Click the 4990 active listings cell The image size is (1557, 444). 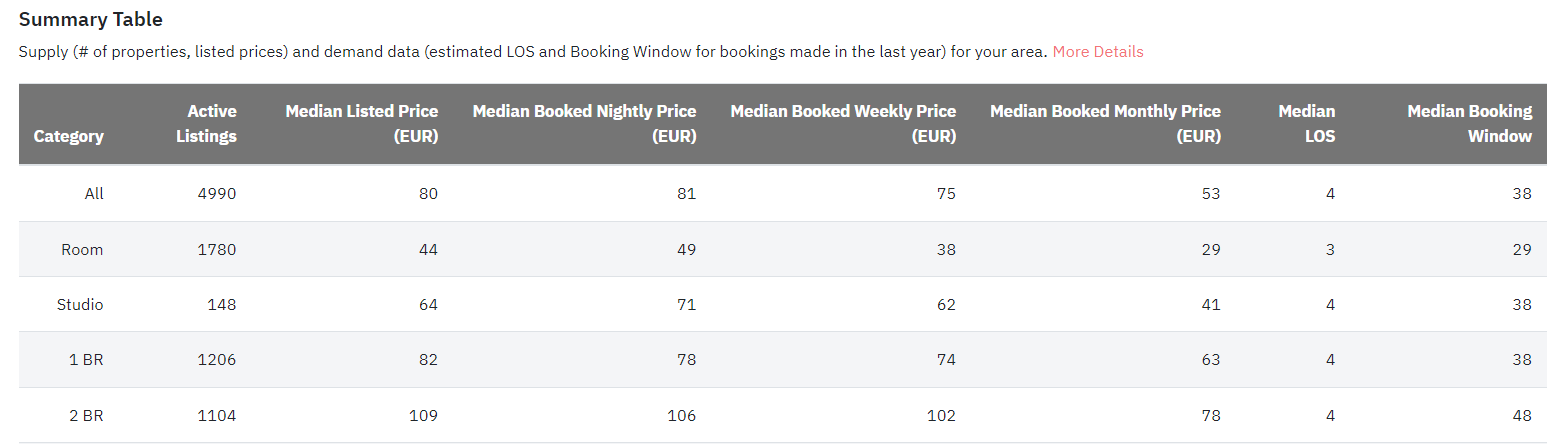pos(217,194)
